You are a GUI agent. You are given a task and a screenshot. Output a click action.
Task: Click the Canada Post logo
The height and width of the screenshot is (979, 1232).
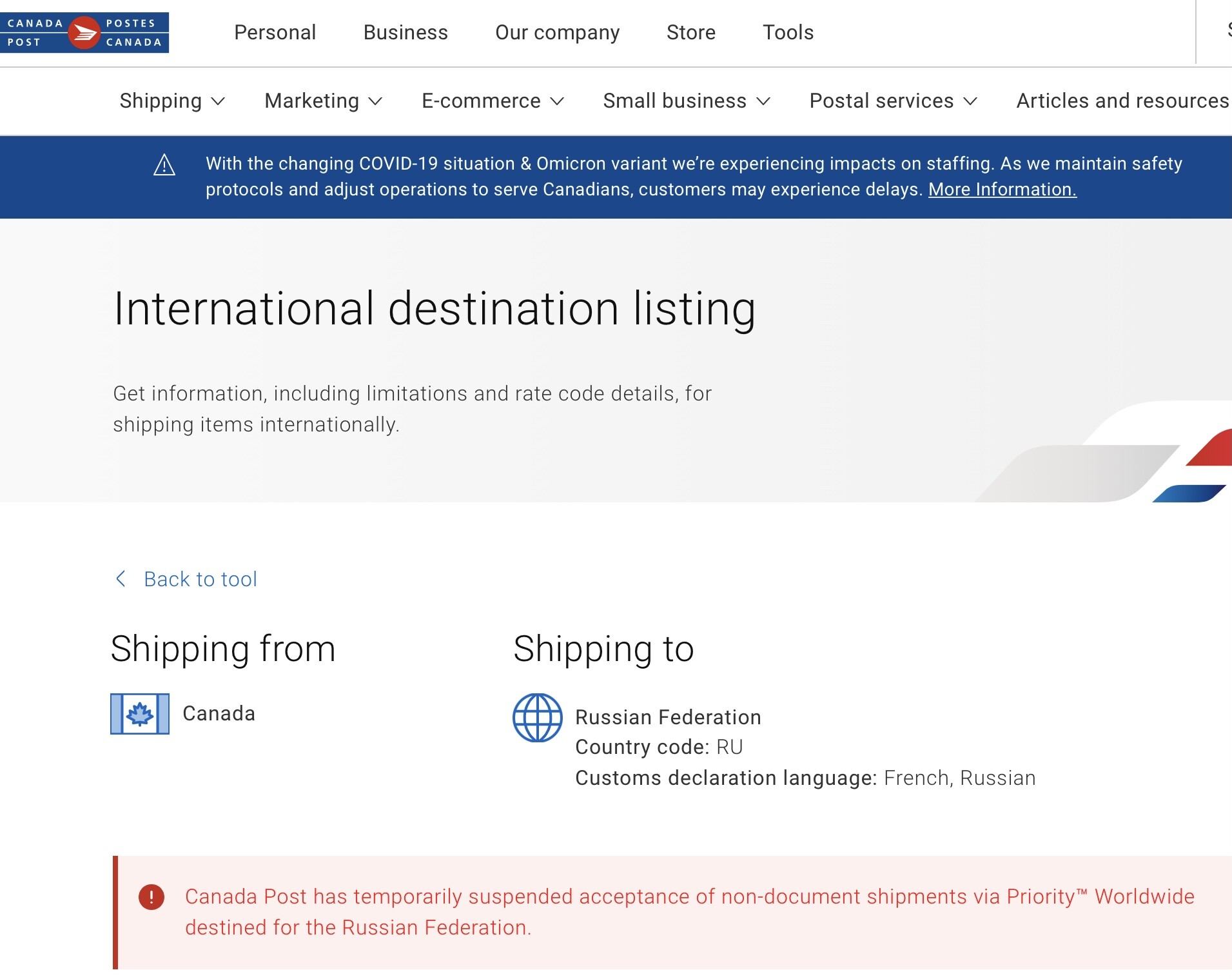click(84, 33)
